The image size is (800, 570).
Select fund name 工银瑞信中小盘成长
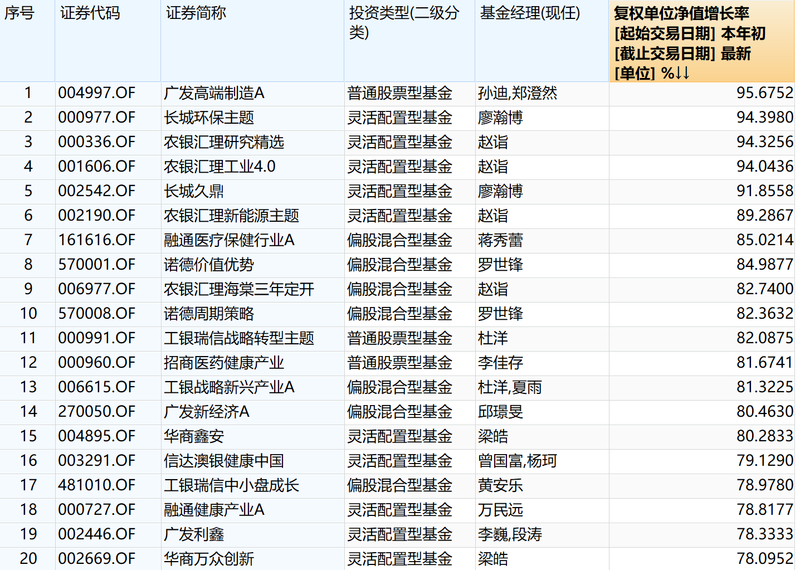coord(231,485)
